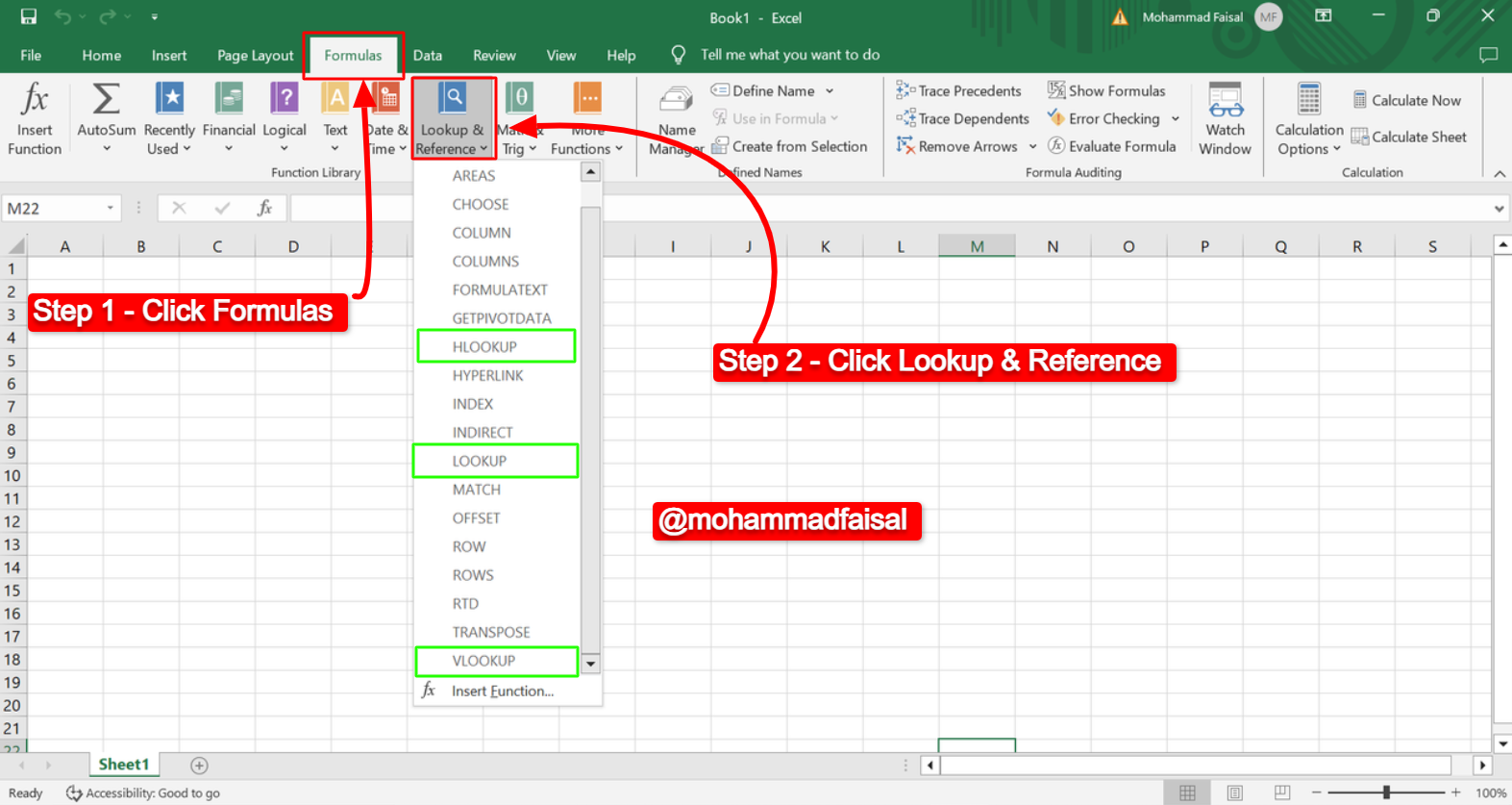Screen dimensions: 1512x805
Task: Click the account avatar MF
Action: (x=1269, y=17)
